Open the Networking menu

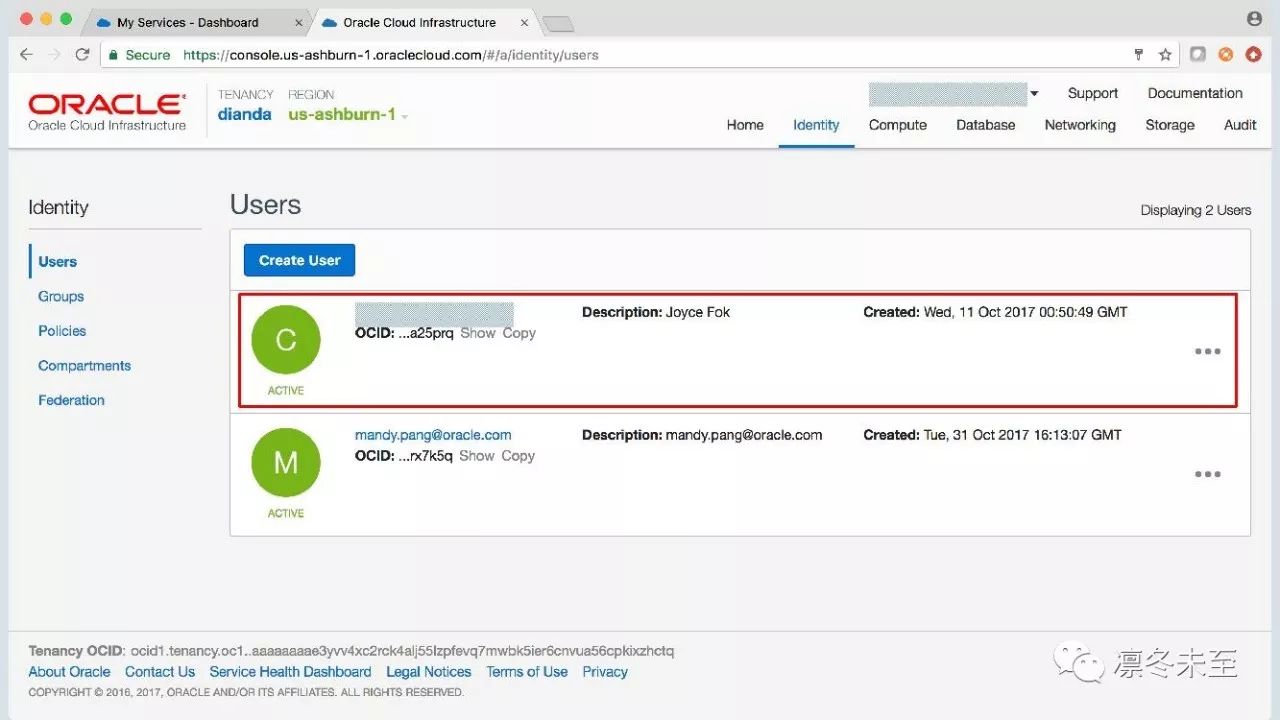click(x=1080, y=125)
